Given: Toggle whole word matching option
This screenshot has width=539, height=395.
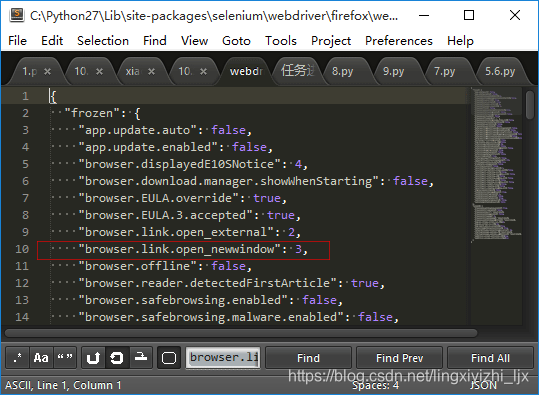Looking at the screenshot, I should coord(65,358).
